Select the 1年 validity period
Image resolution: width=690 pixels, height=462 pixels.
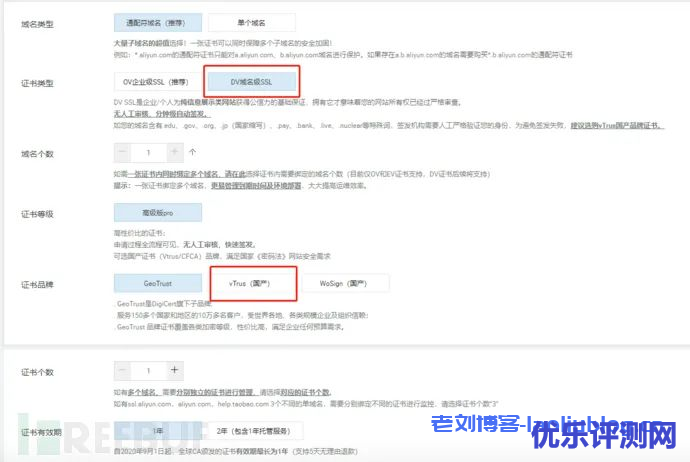click(158, 431)
